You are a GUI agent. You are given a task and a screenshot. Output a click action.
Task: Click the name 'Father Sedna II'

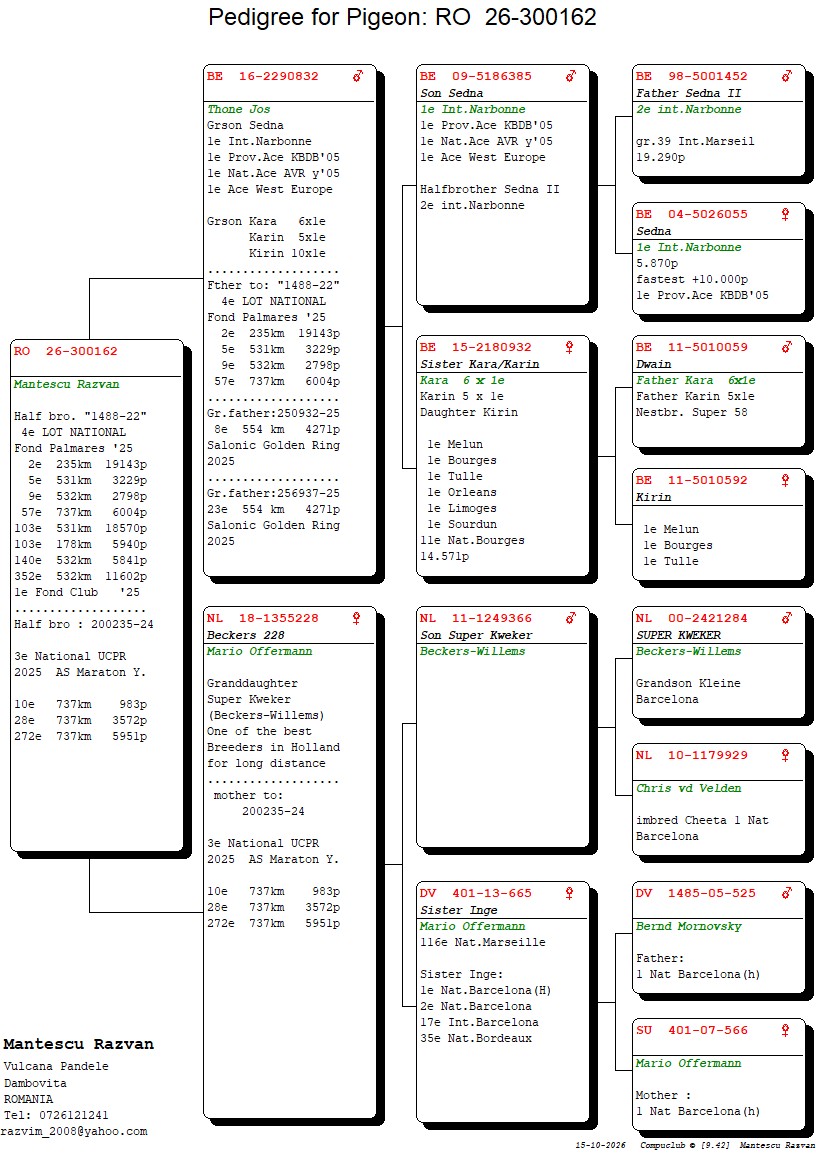click(x=688, y=93)
